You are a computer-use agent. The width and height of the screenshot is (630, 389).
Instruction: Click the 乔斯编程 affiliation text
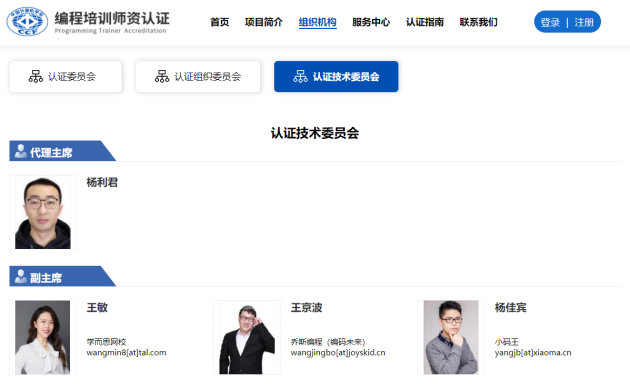click(x=328, y=342)
